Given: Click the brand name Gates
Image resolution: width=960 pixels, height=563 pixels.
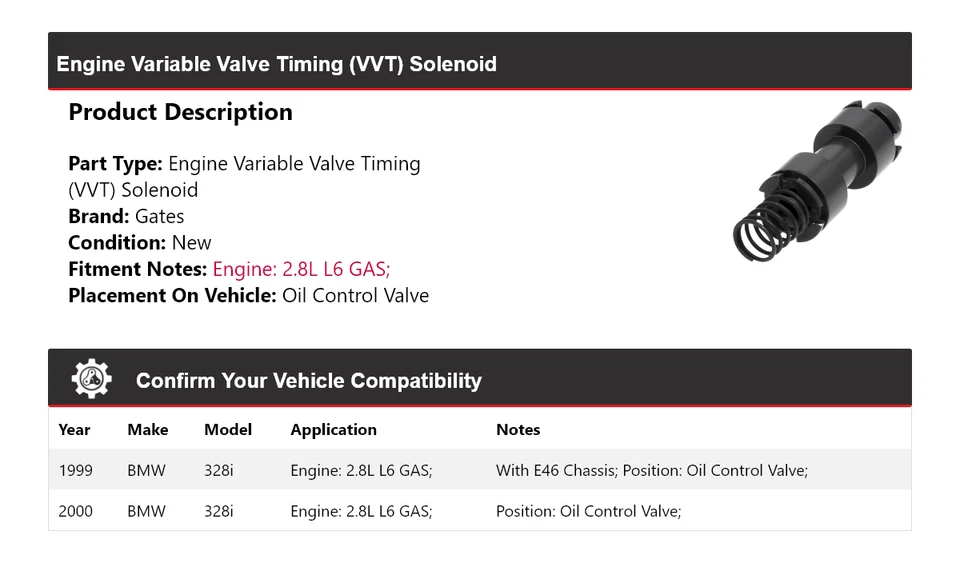Looking at the screenshot, I should 160,216.
